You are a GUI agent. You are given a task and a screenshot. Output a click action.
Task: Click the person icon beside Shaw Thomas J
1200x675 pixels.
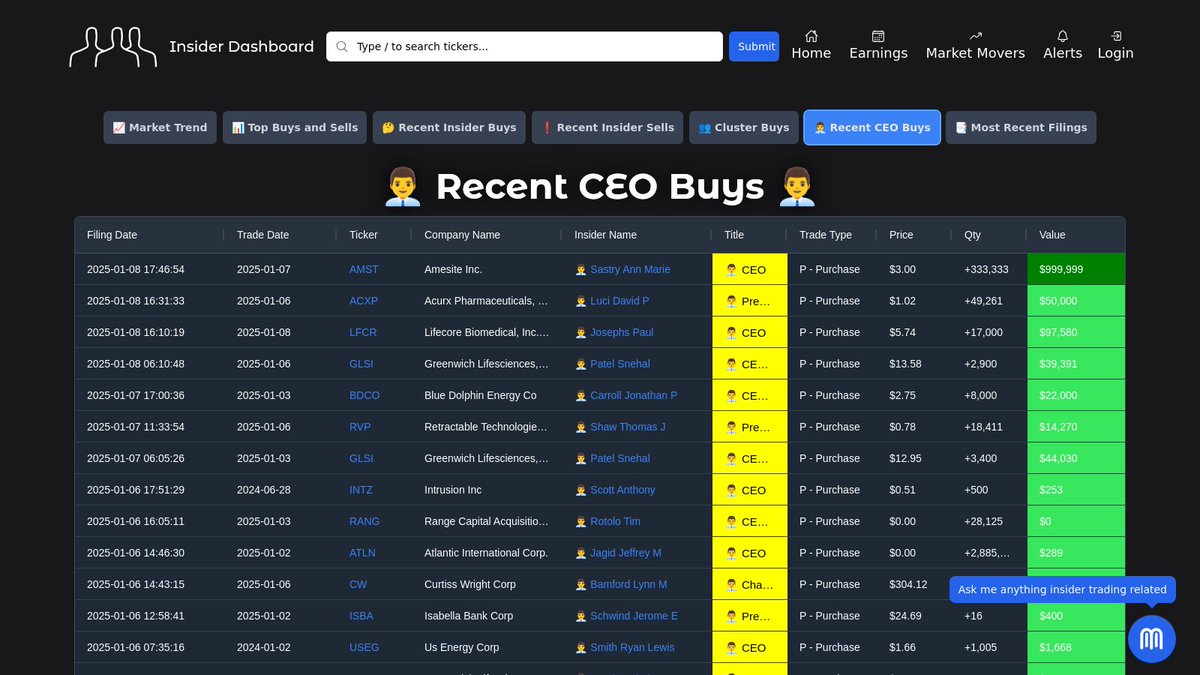click(x=581, y=427)
